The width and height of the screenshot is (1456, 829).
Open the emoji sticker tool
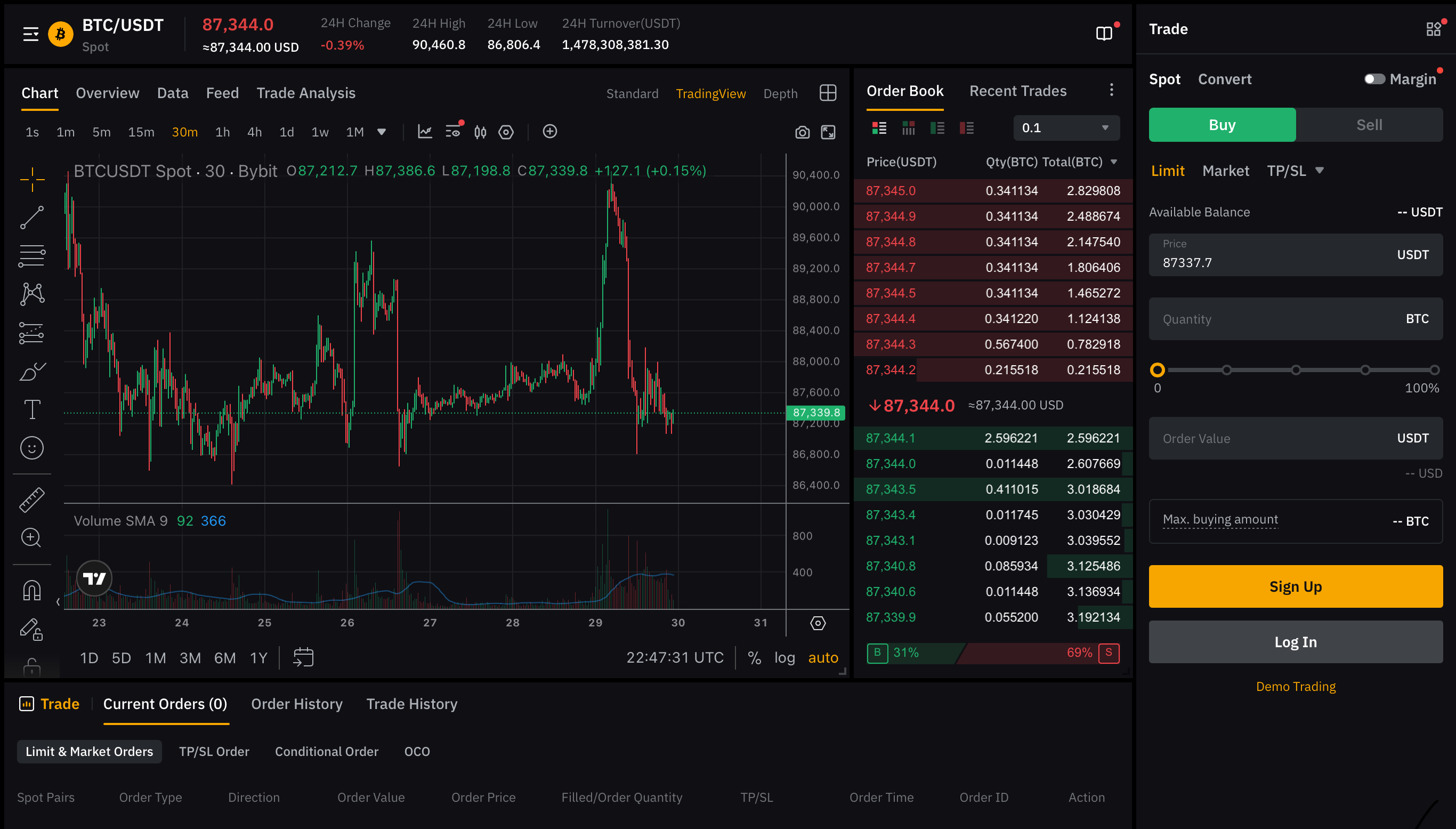click(32, 448)
